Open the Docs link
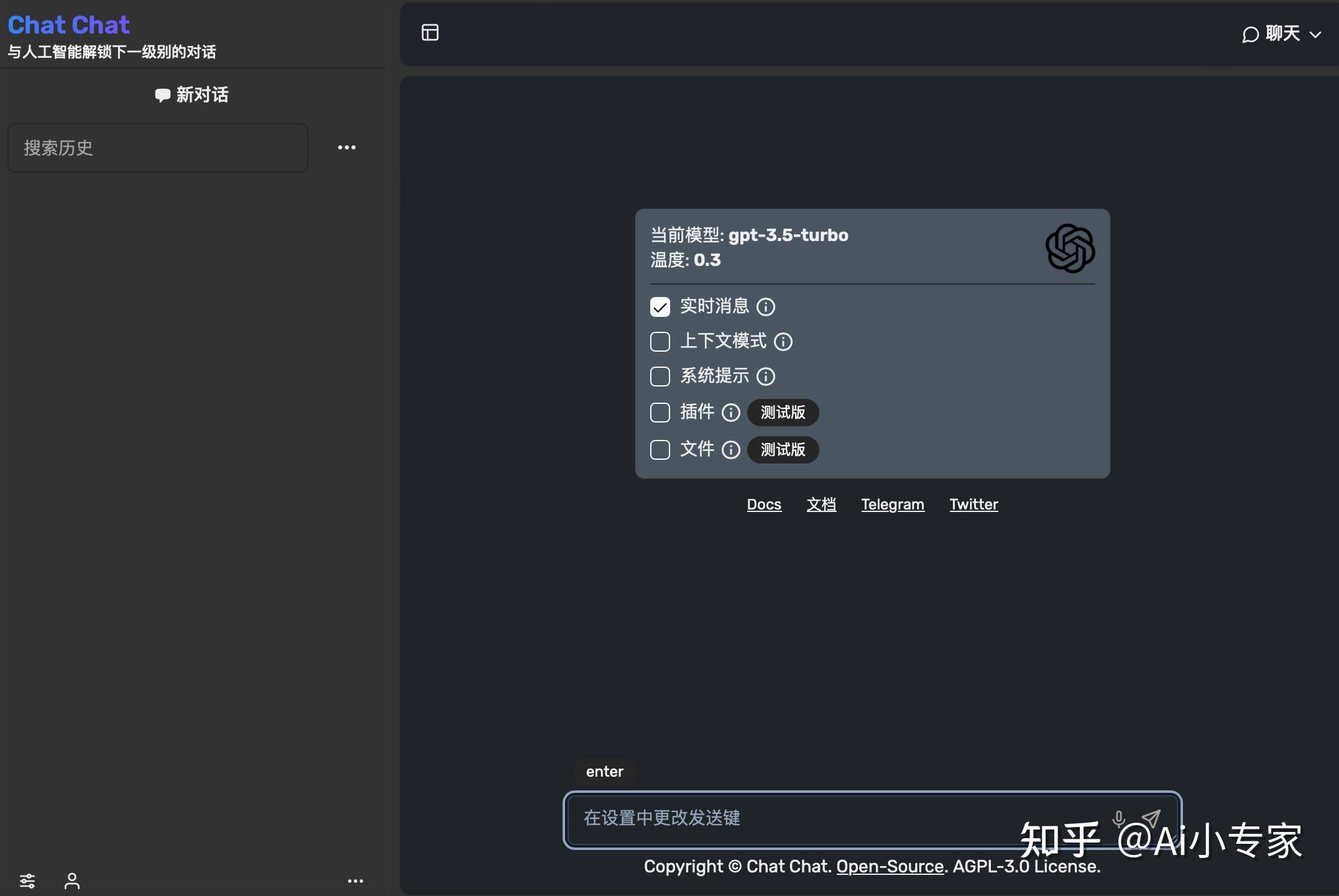This screenshot has width=1339, height=896. pos(764,505)
